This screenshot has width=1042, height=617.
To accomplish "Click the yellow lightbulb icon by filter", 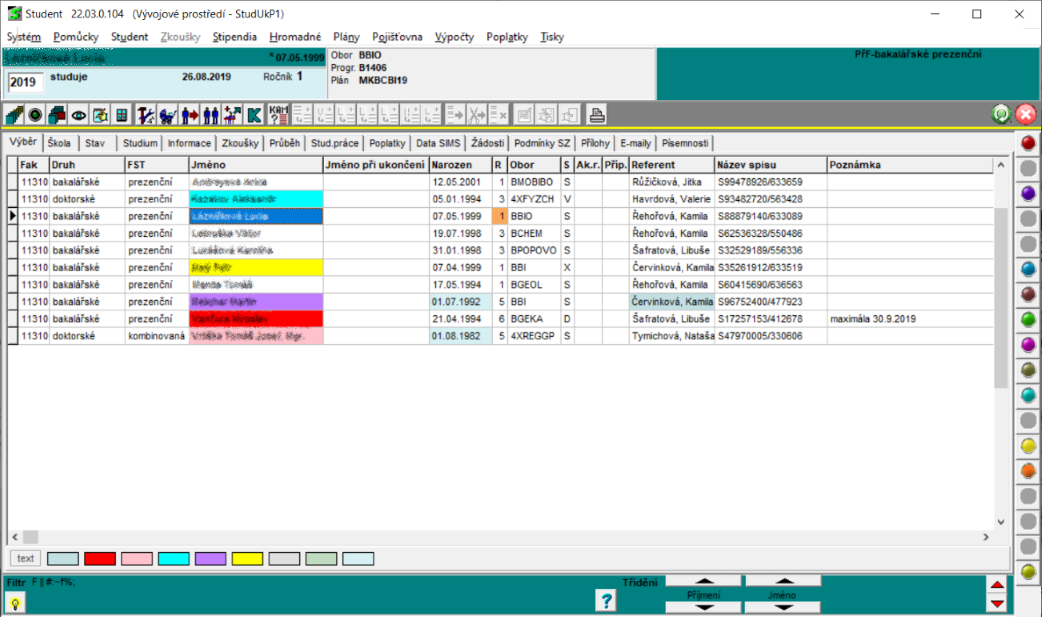I will 16,602.
